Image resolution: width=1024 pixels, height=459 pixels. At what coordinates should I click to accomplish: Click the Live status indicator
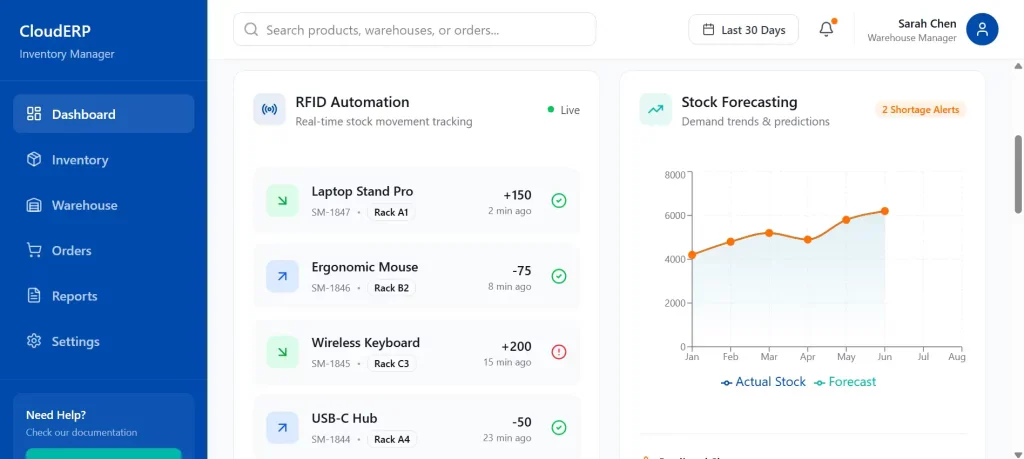[564, 110]
